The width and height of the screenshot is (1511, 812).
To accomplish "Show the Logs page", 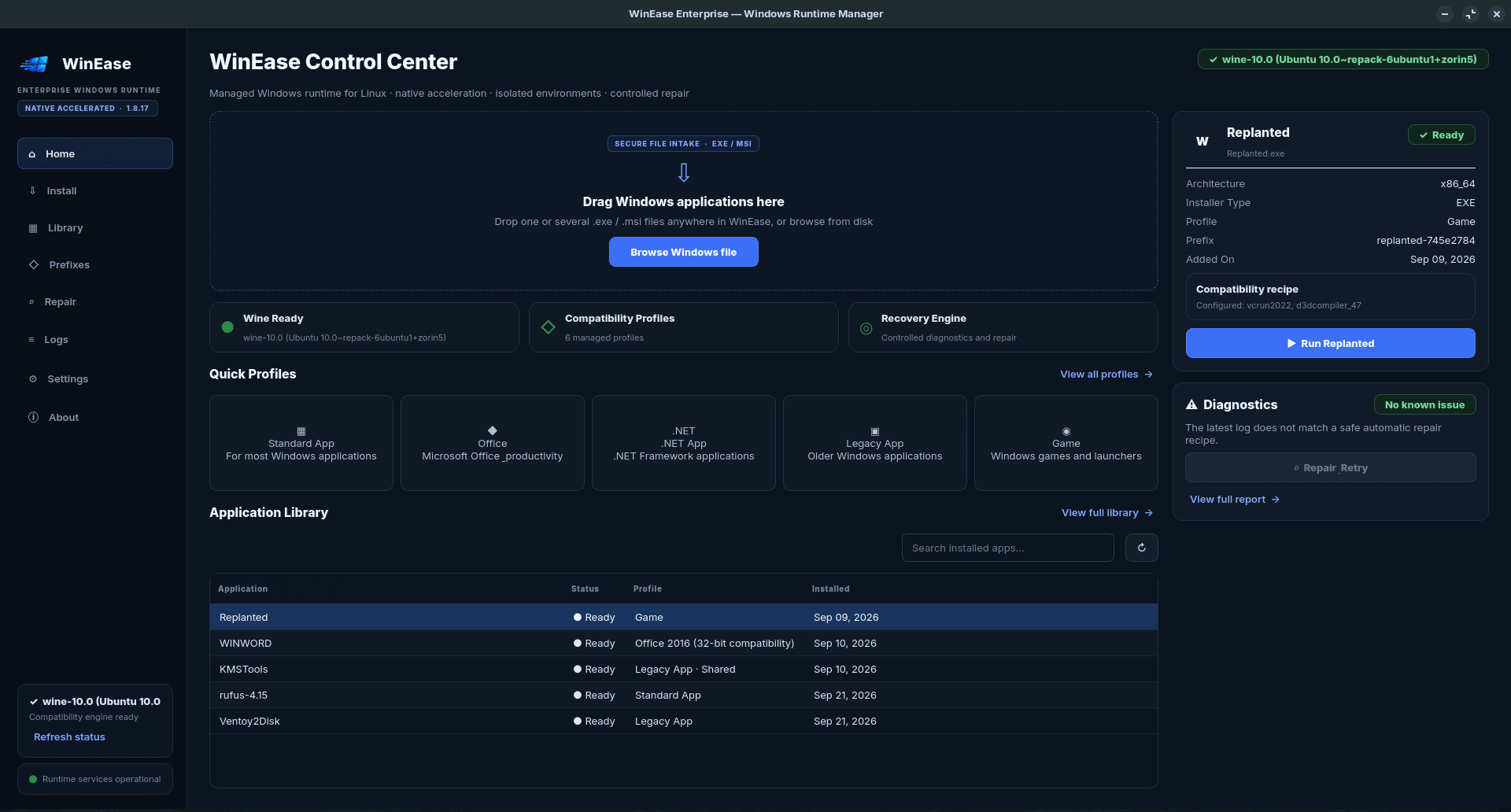I will (x=95, y=340).
